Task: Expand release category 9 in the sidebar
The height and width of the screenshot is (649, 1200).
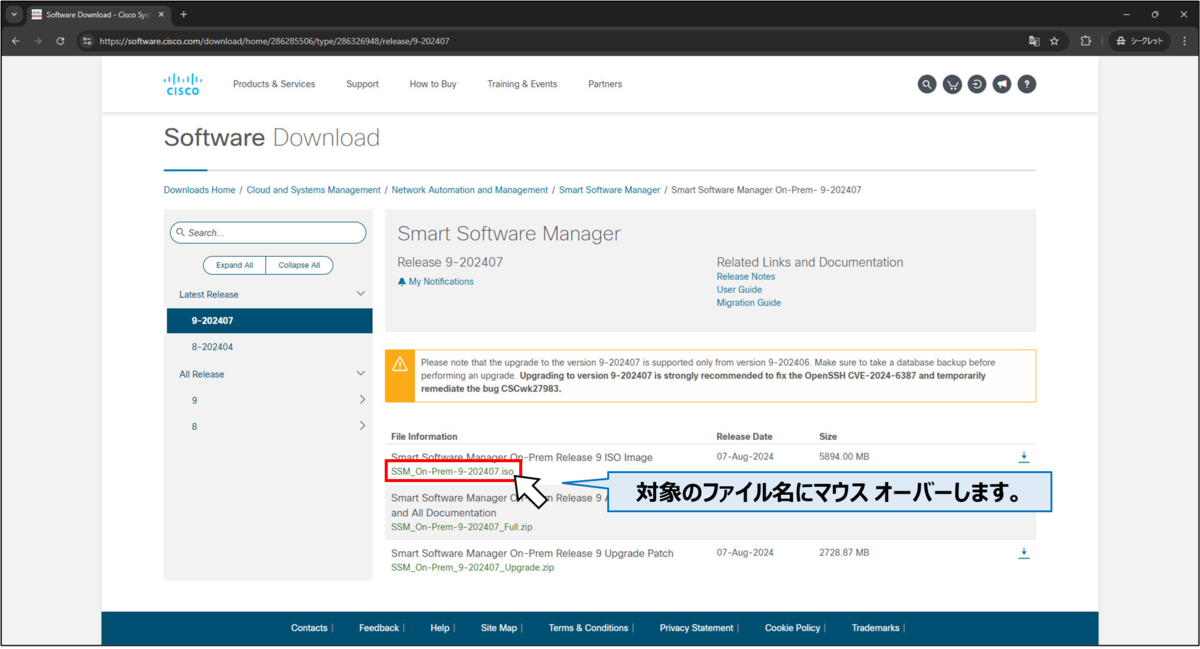Action: pos(363,399)
